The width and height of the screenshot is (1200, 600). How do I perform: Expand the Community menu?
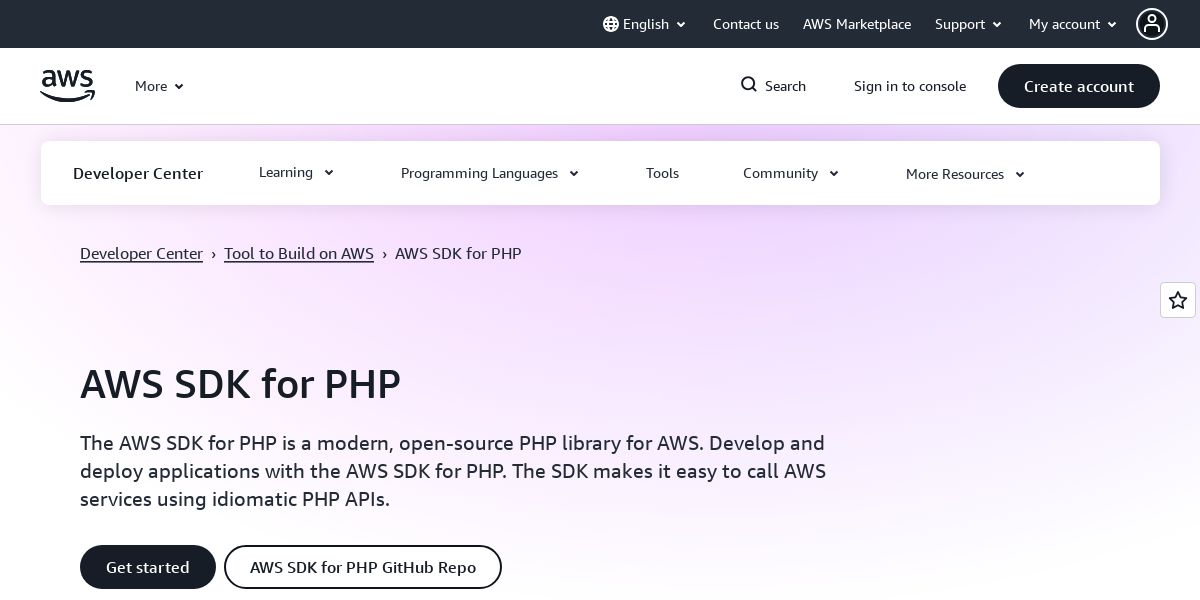790,173
